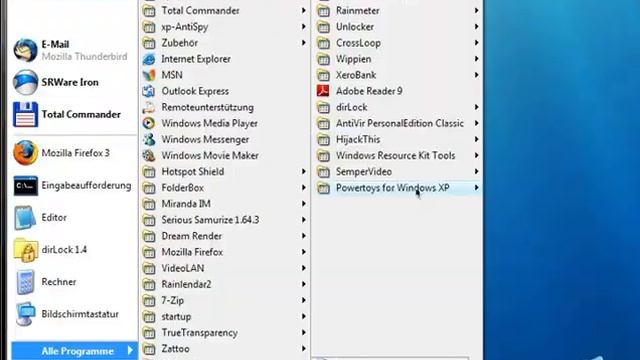
Task: Click the 7-Zip folder icon
Action: tap(149, 300)
